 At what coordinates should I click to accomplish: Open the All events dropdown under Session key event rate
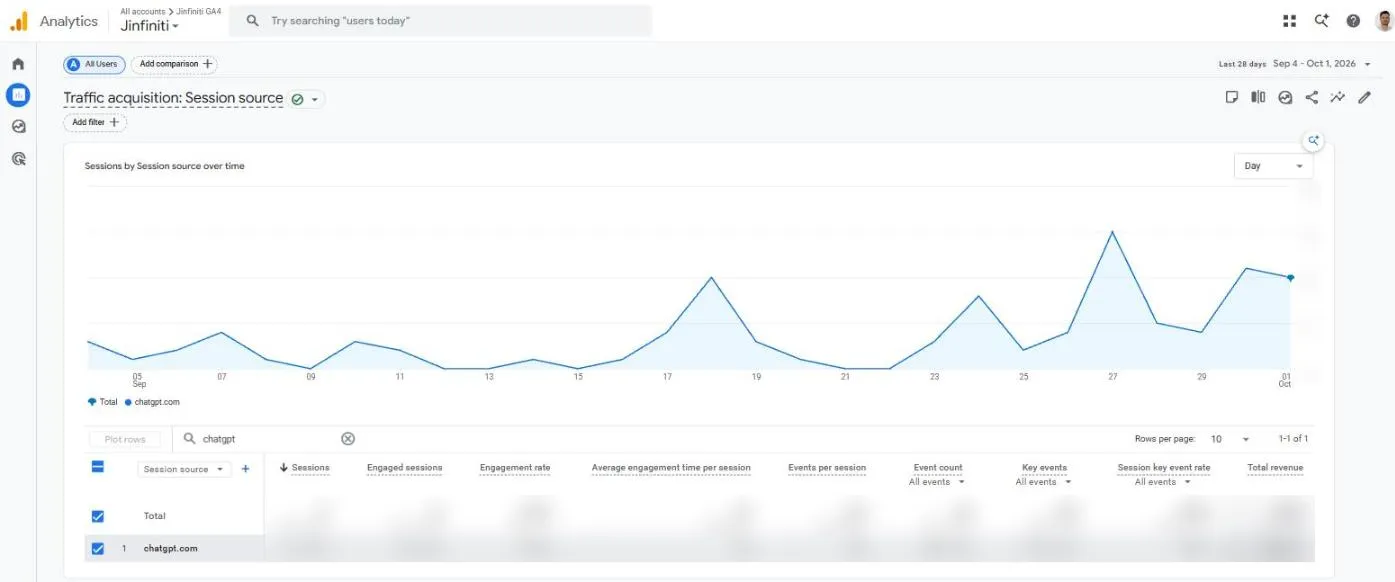(1163, 482)
